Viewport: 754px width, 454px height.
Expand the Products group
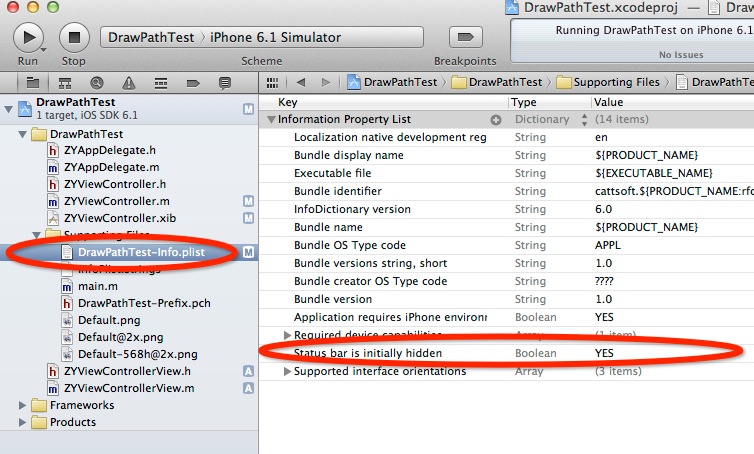pos(22,422)
